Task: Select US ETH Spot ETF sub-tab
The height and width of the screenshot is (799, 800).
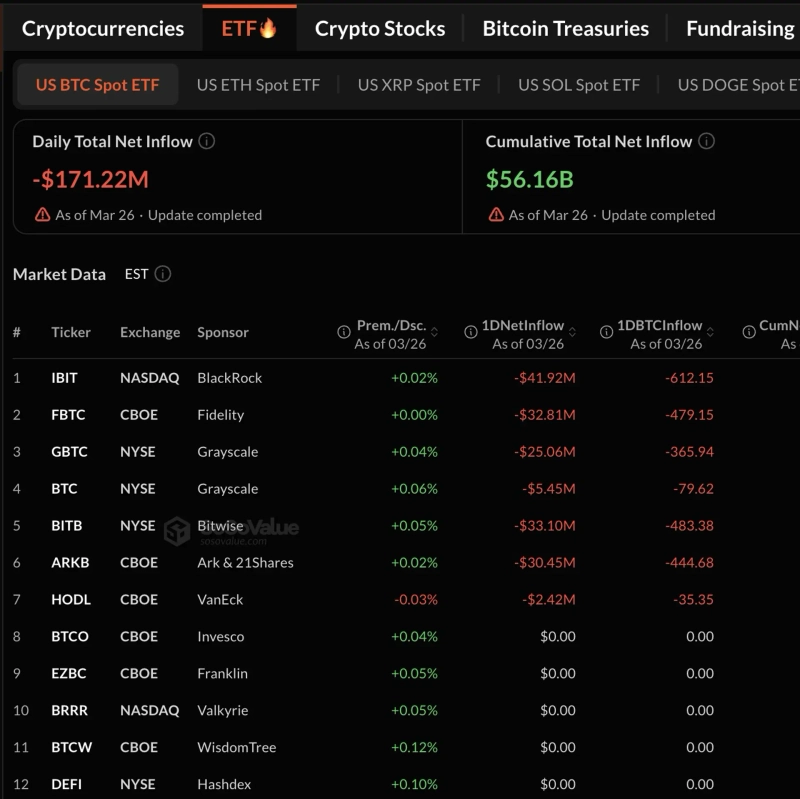Action: coord(258,85)
